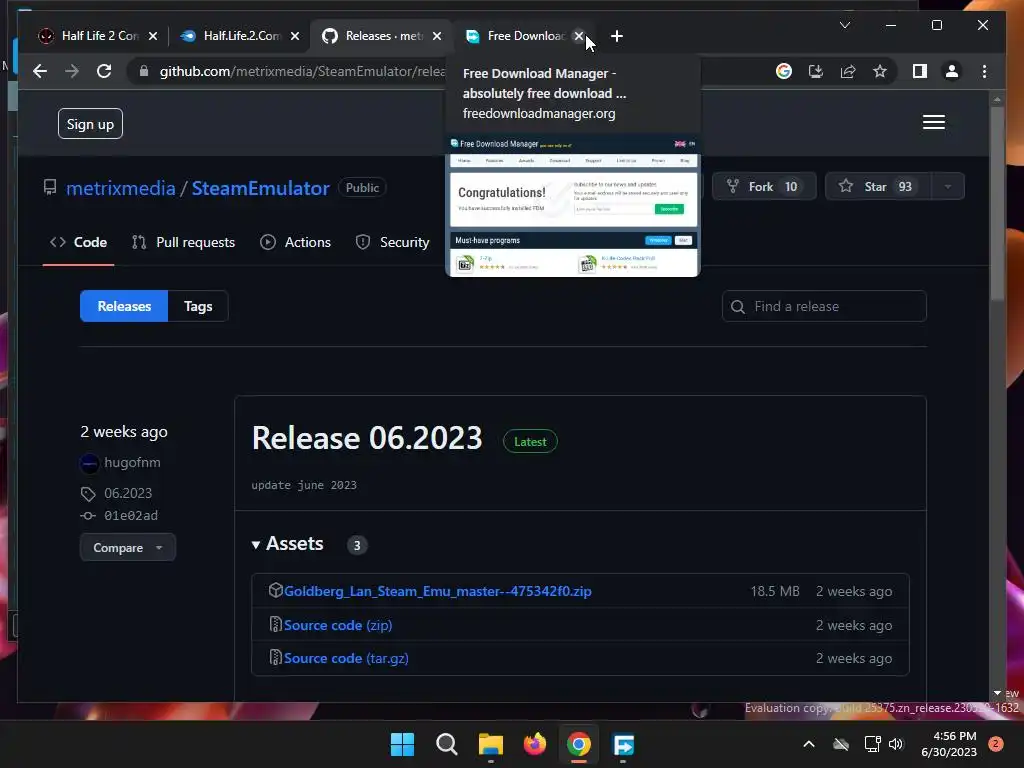
Task: Click the padlock site info icon
Action: (x=144, y=71)
